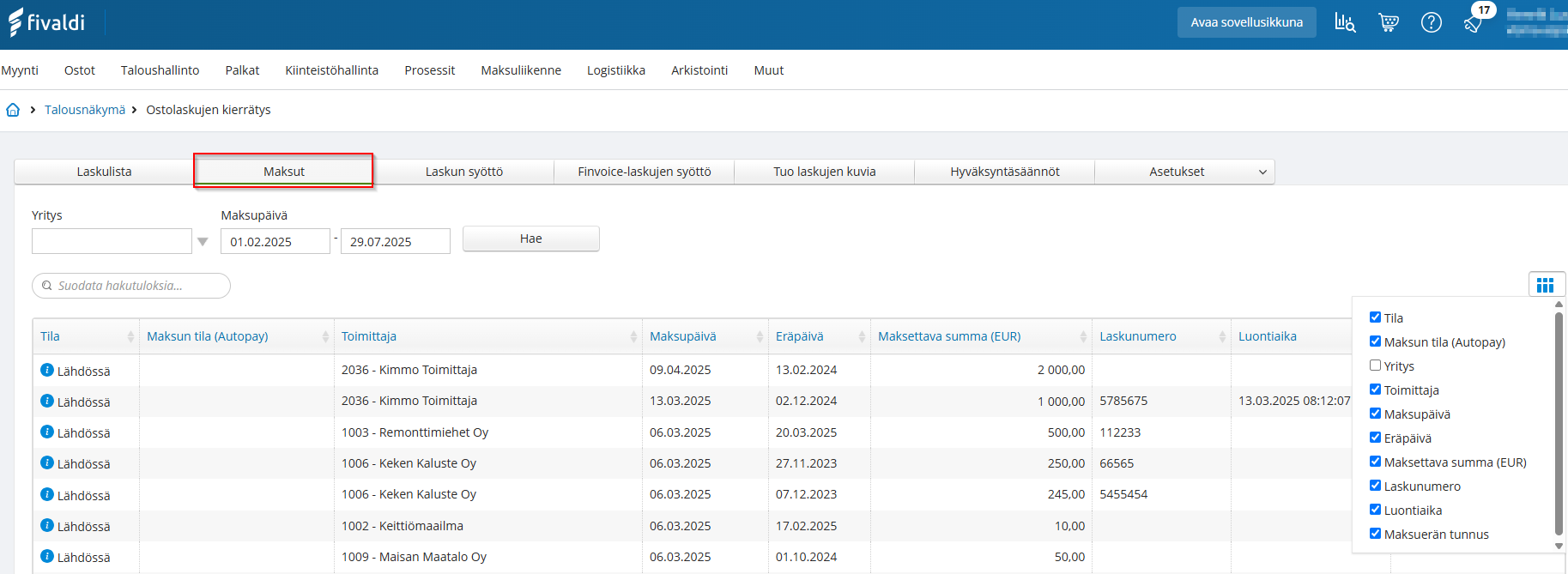Viewport: 1568px width, 574px height.
Task: Open the shopping cart icon
Action: click(x=1388, y=23)
